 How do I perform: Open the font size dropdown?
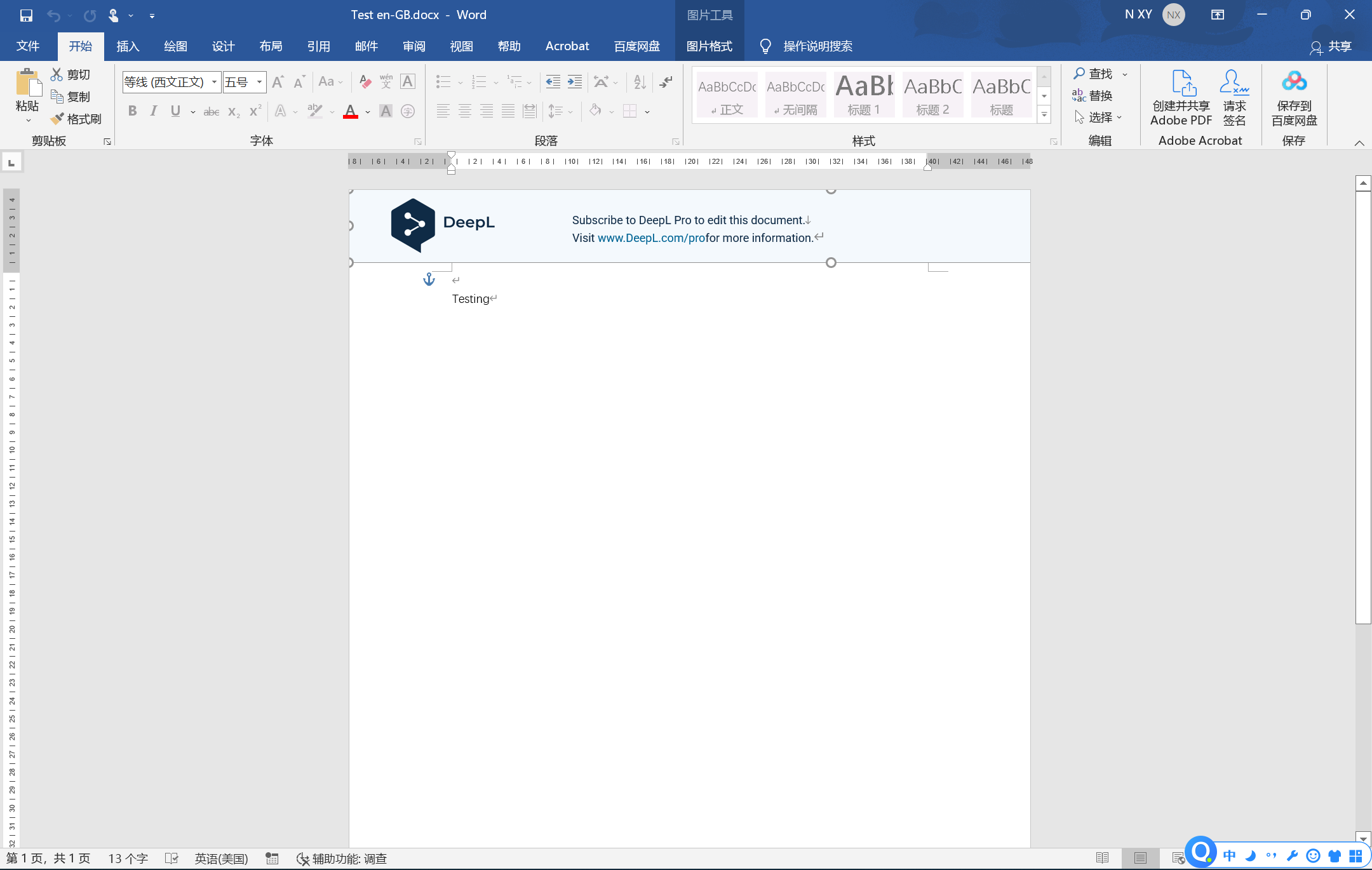[259, 82]
